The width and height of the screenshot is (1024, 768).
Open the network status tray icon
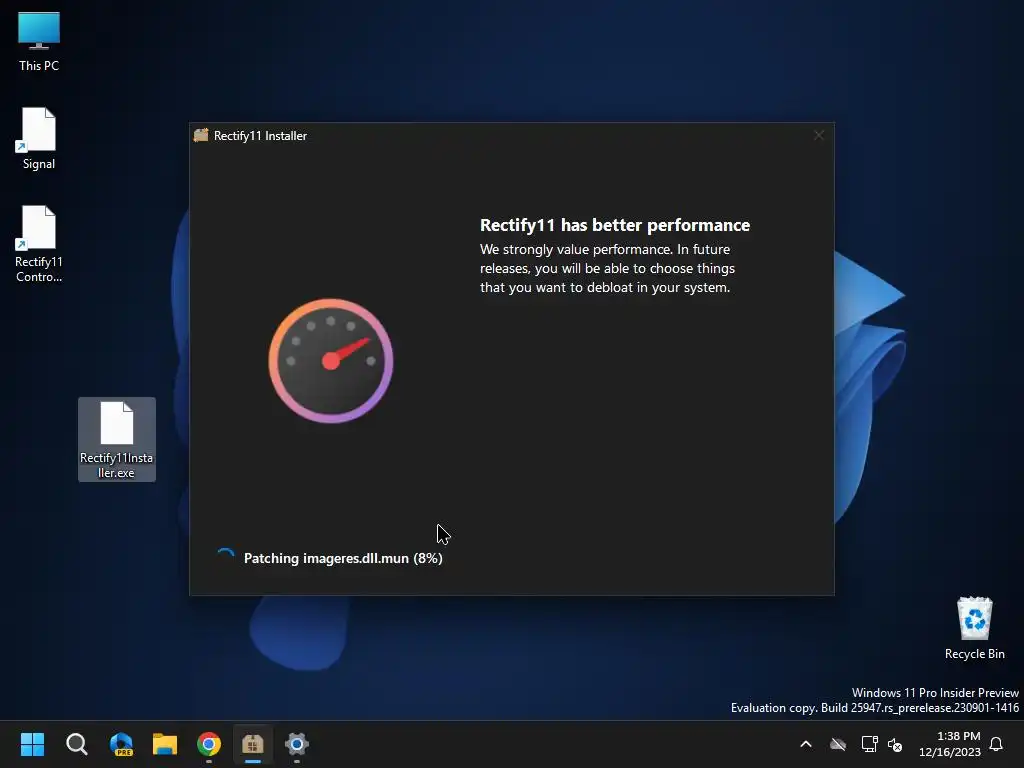point(869,744)
